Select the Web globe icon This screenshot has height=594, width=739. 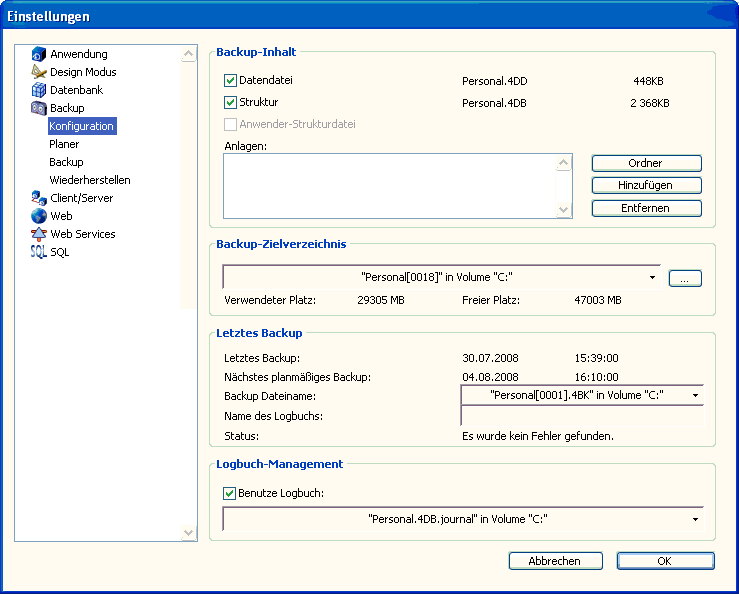pyautogui.click(x=39, y=216)
